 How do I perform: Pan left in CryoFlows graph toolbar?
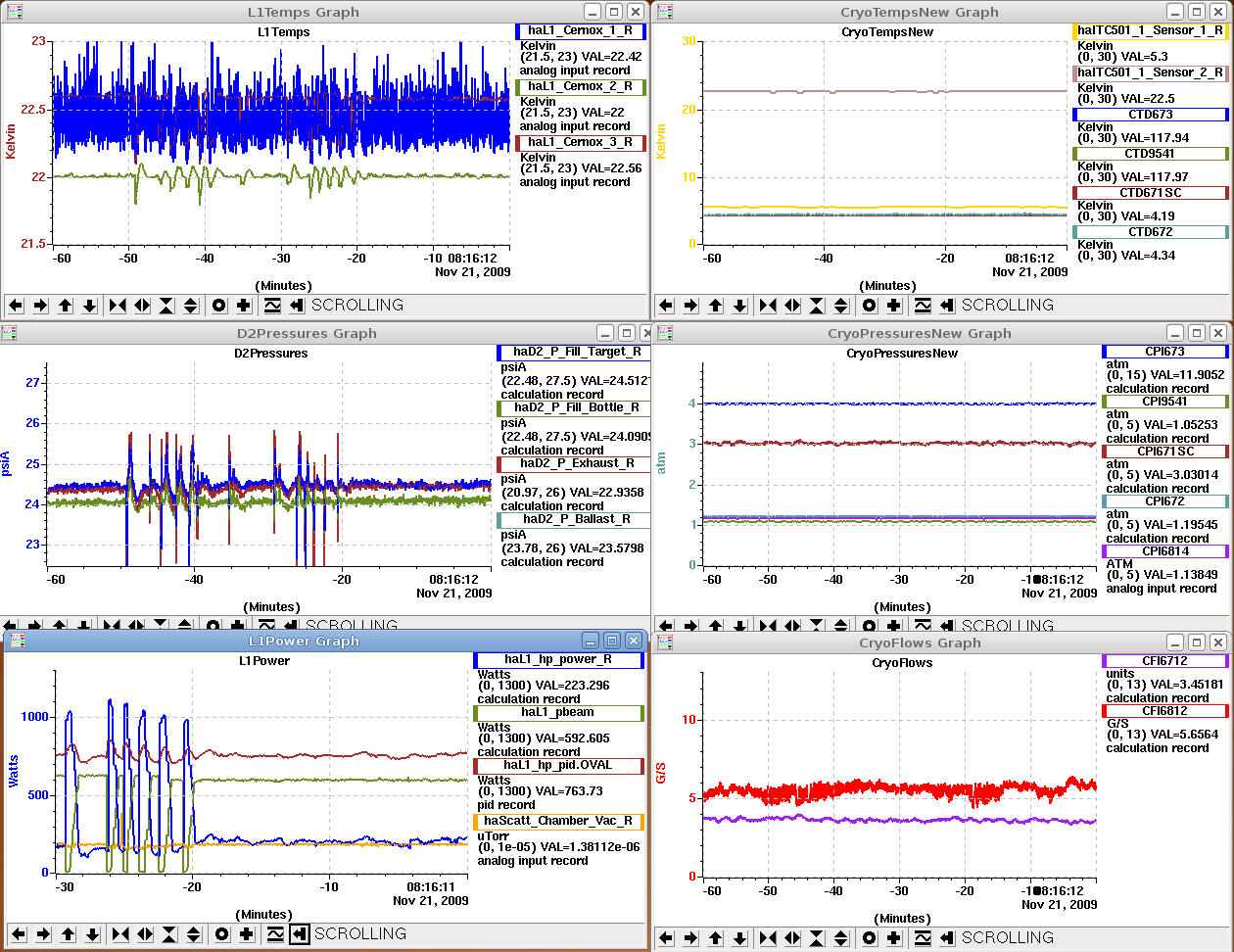pos(666,938)
